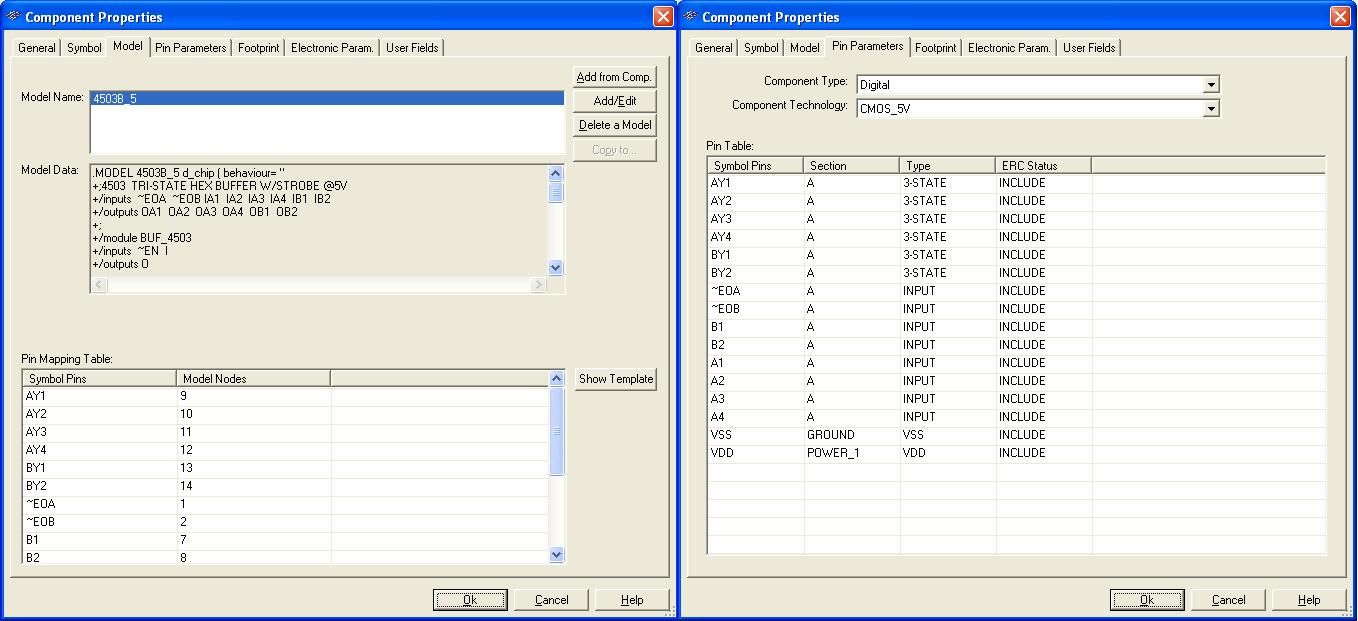Click the VDD row in Pin Table
This screenshot has width=1358, height=621.
pyautogui.click(x=753, y=453)
